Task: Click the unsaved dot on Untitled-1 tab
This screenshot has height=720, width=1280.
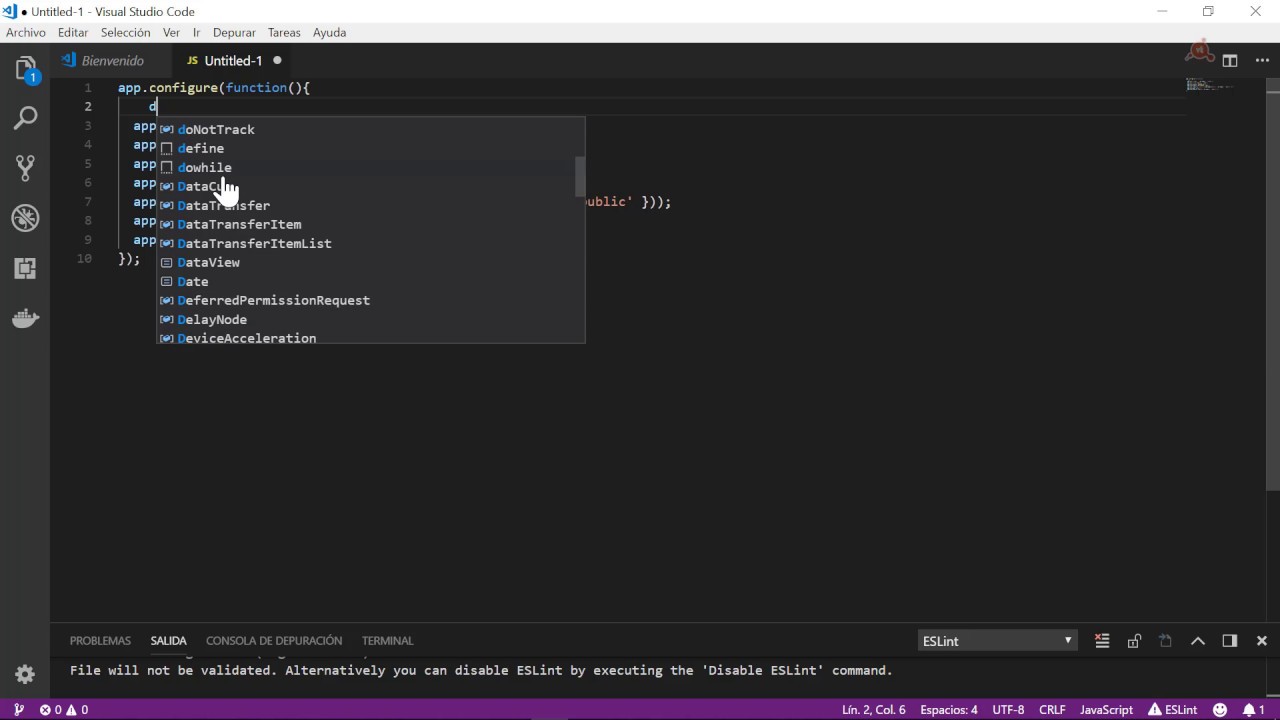Action: tap(278, 60)
